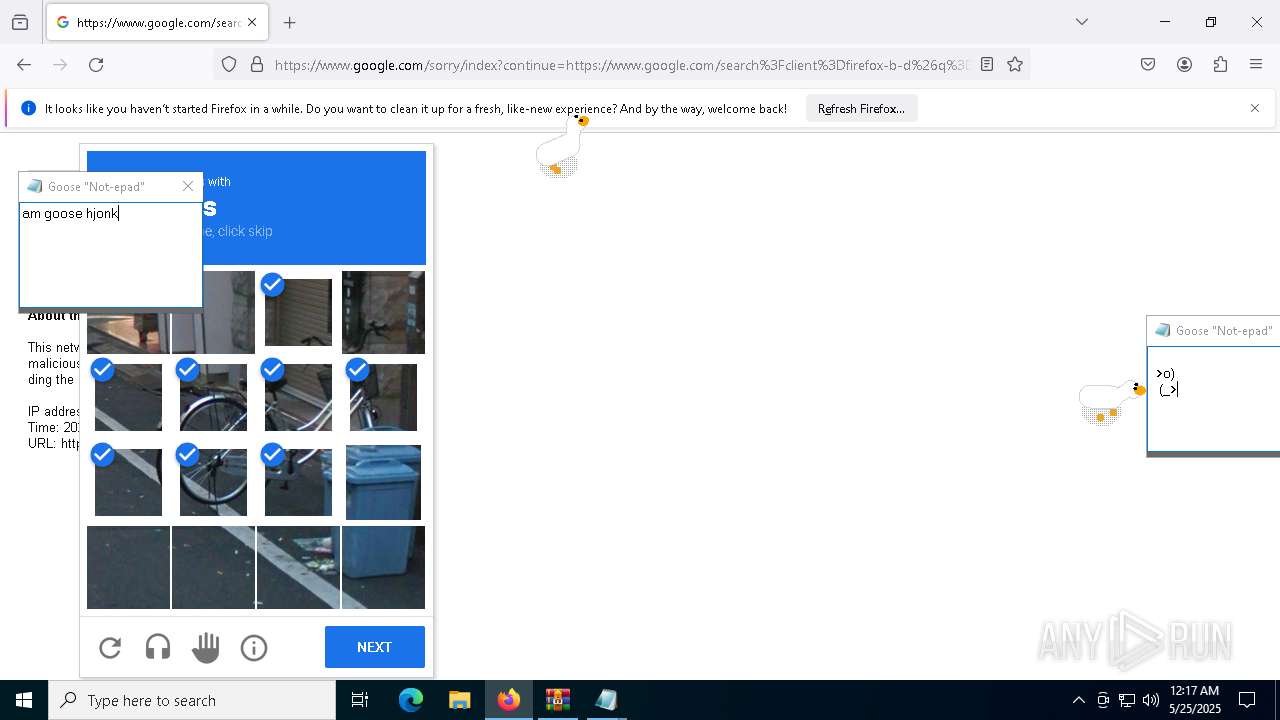The image size is (1280, 720).
Task: Reload the current page in Firefox
Action: click(96, 64)
